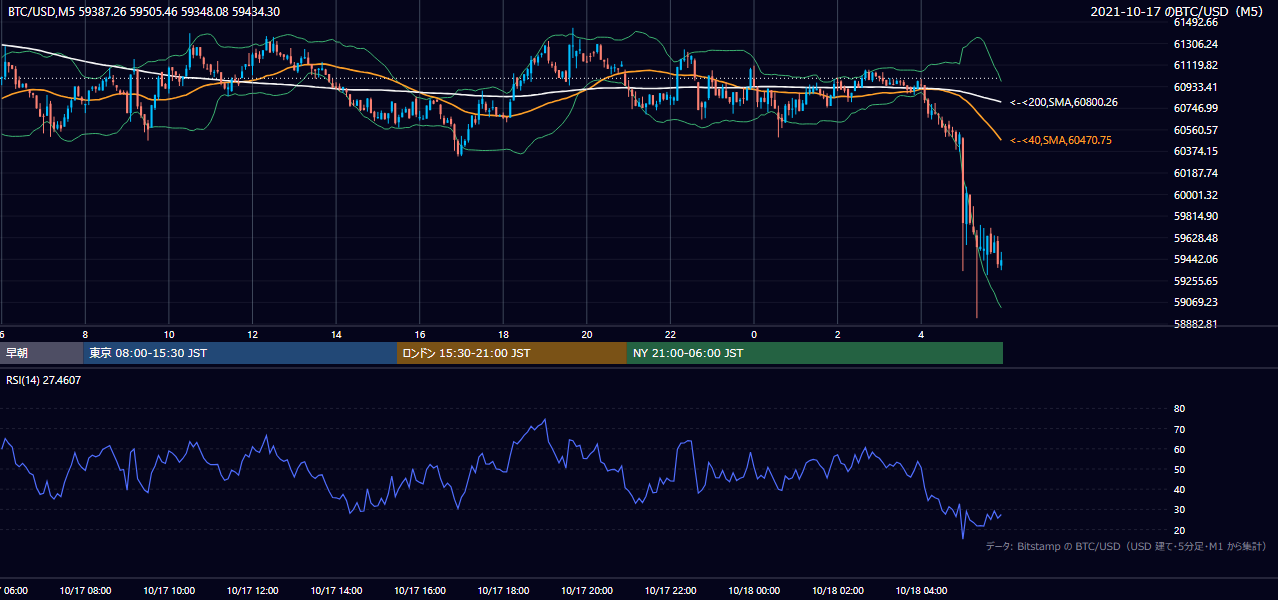The width and height of the screenshot is (1278, 600).
Task: Click price axis label 59628.48
Action: point(1195,238)
